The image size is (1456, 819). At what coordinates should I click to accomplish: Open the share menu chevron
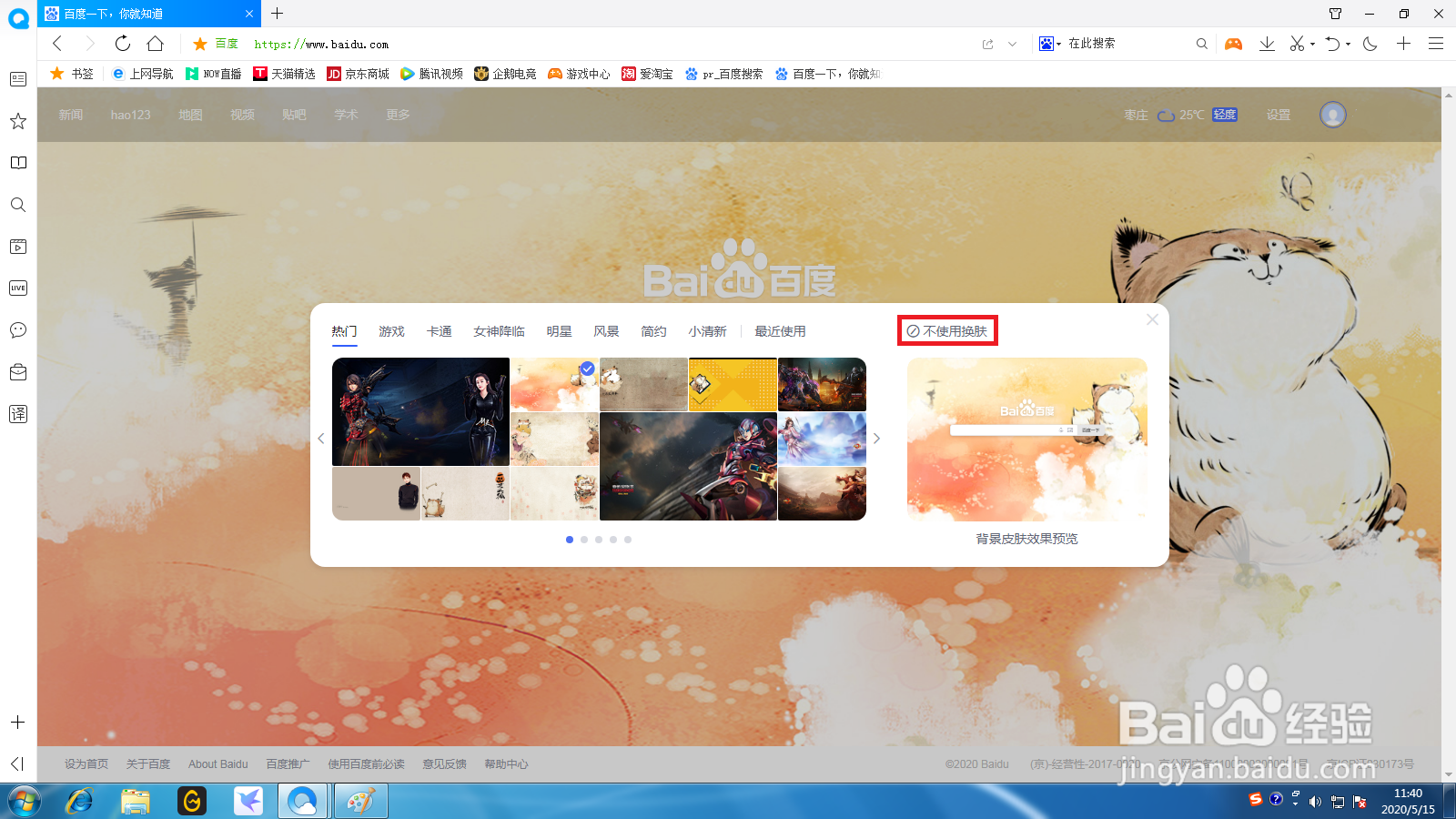click(x=1010, y=43)
